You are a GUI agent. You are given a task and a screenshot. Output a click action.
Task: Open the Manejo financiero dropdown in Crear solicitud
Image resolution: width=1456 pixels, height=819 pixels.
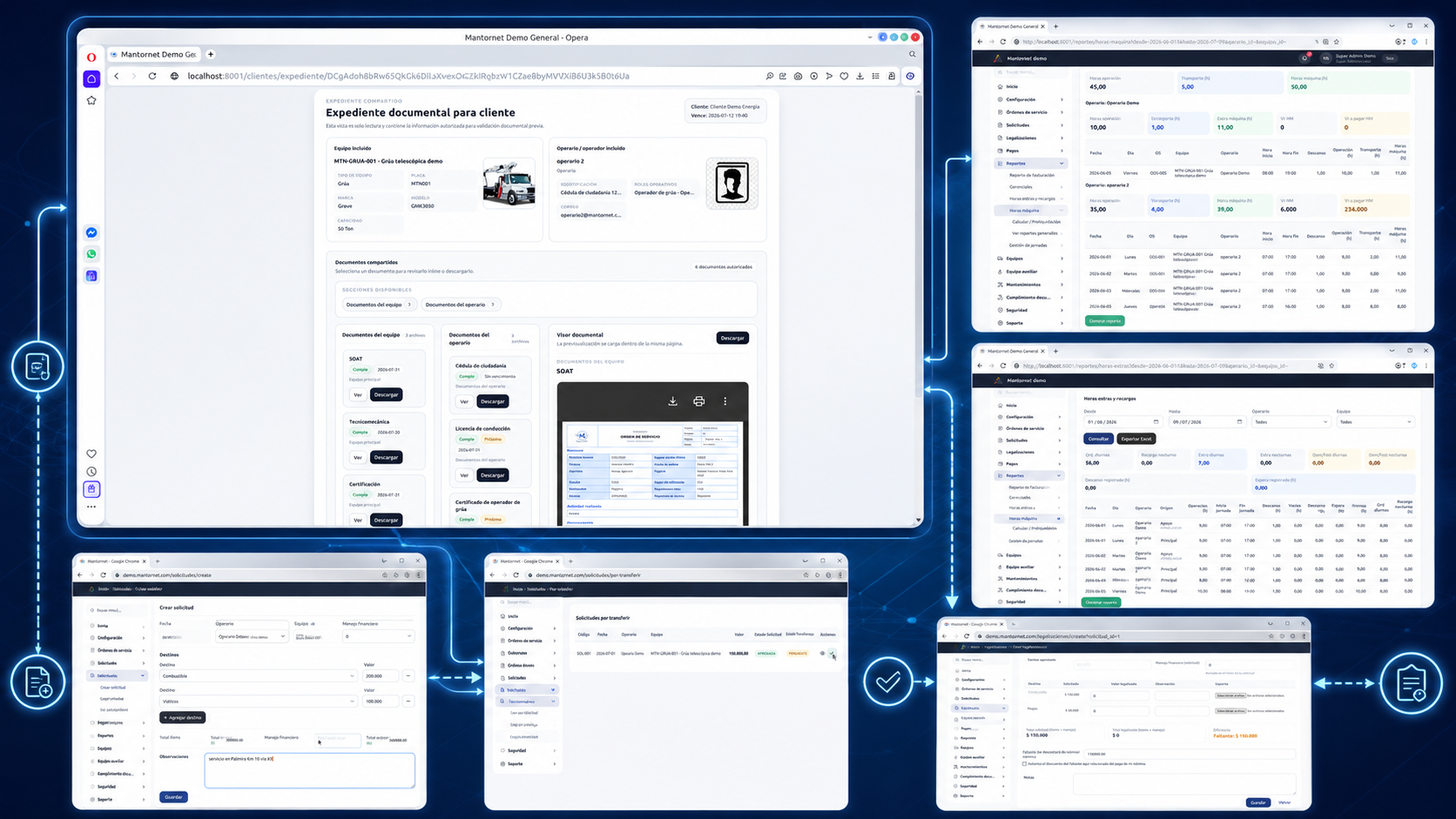point(378,636)
